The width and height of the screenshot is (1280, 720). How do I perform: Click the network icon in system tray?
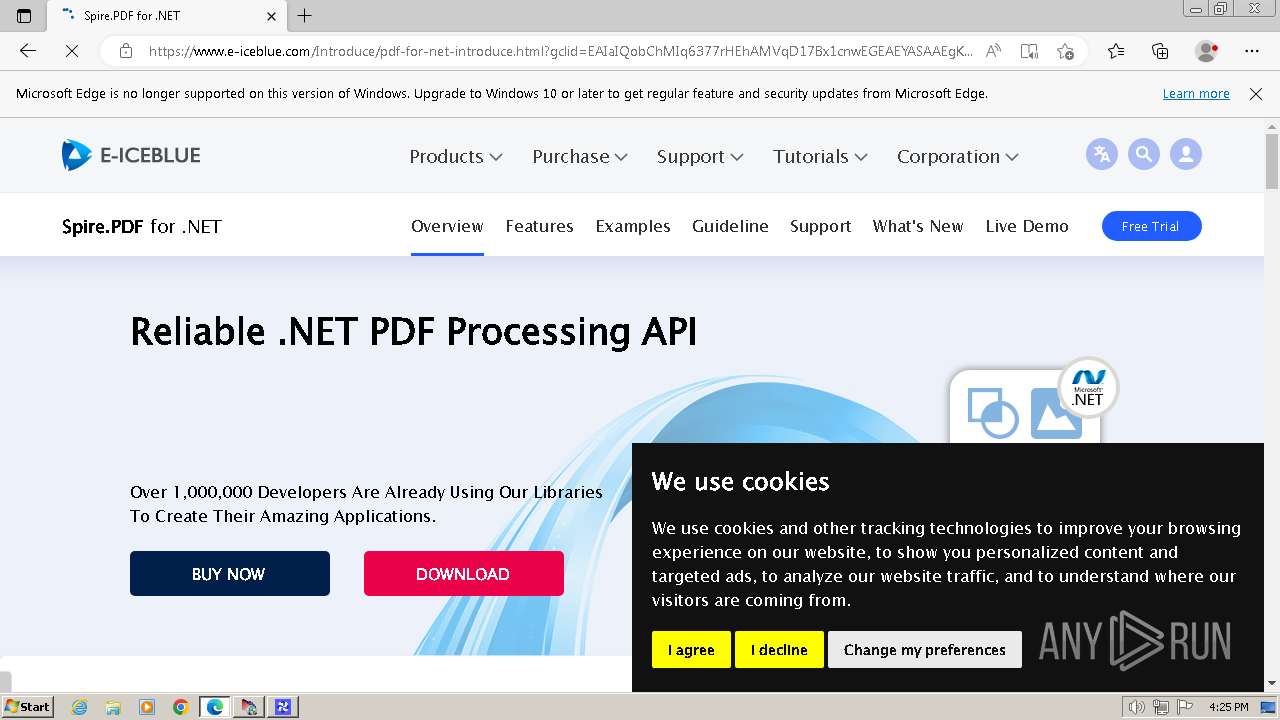(1161, 707)
